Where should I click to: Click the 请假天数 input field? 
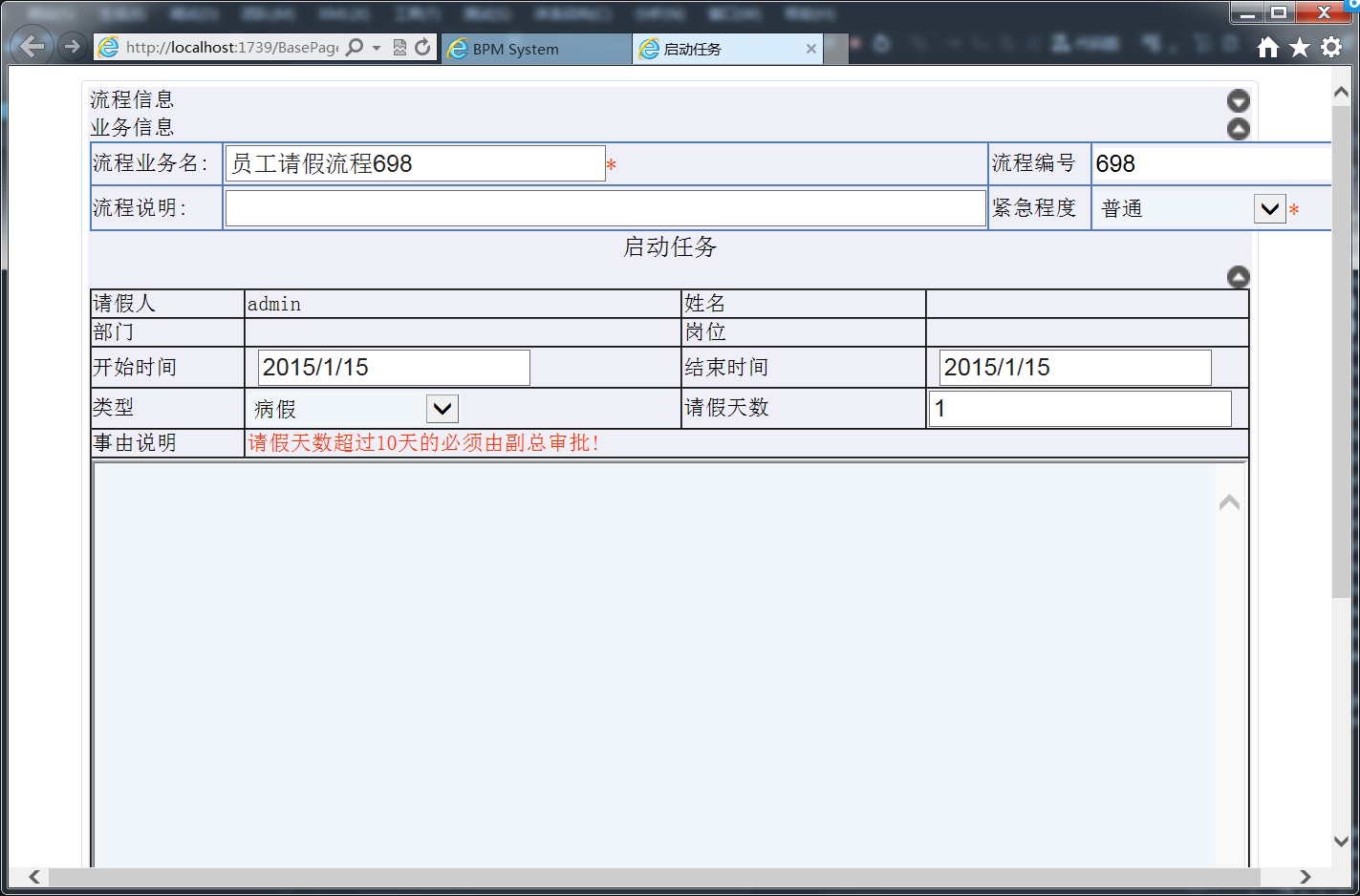click(1080, 409)
